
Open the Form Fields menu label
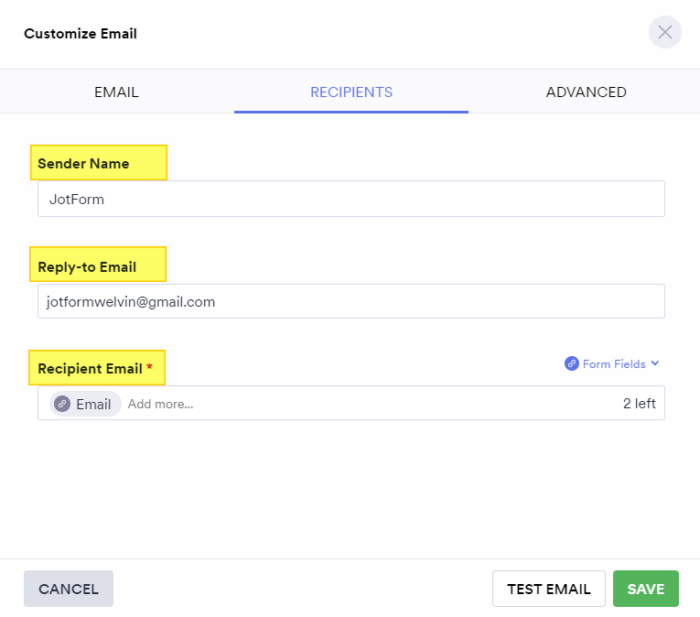[x=614, y=364]
